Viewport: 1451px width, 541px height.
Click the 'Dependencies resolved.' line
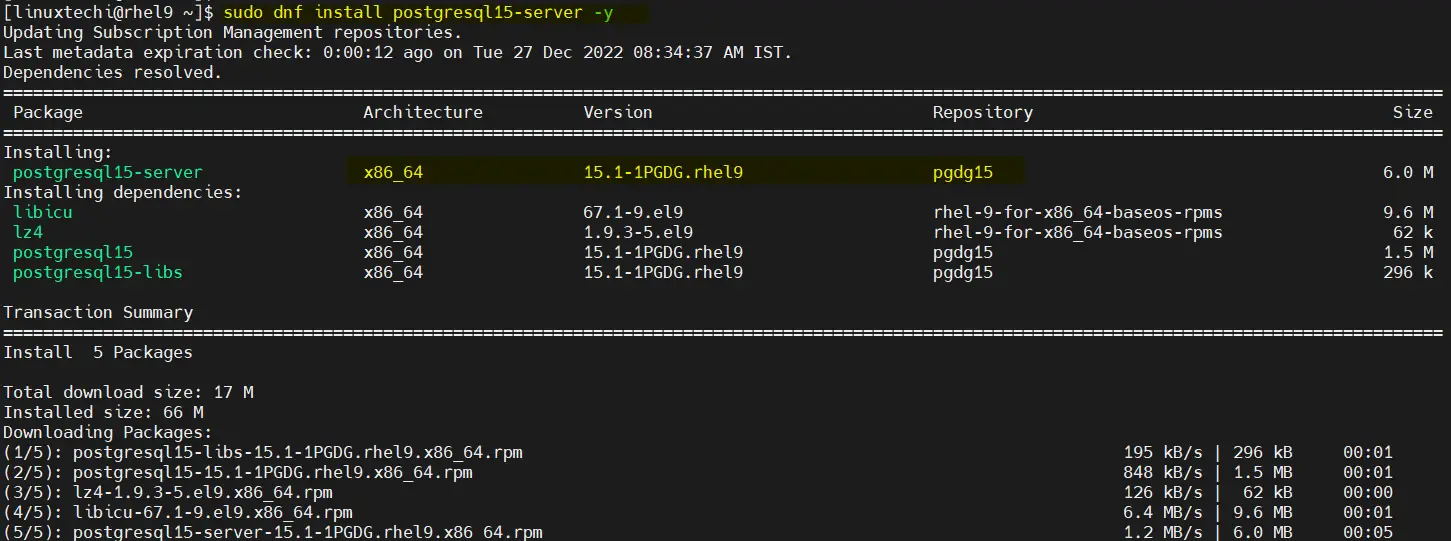coord(113,73)
